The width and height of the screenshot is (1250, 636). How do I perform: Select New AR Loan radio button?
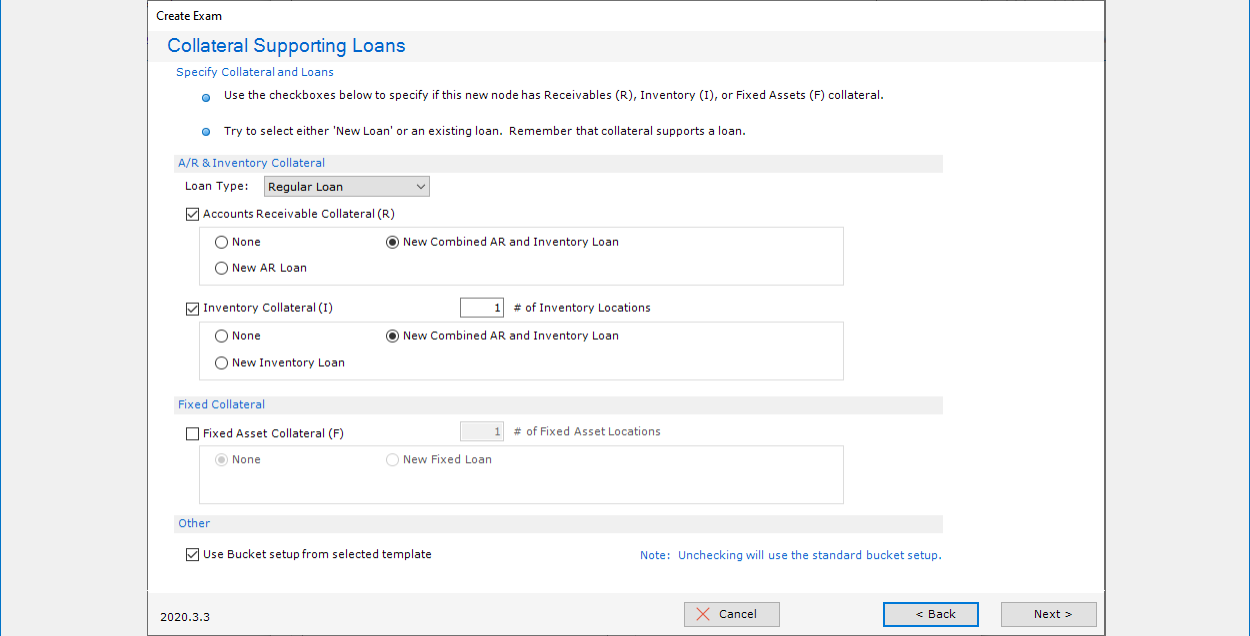[222, 268]
